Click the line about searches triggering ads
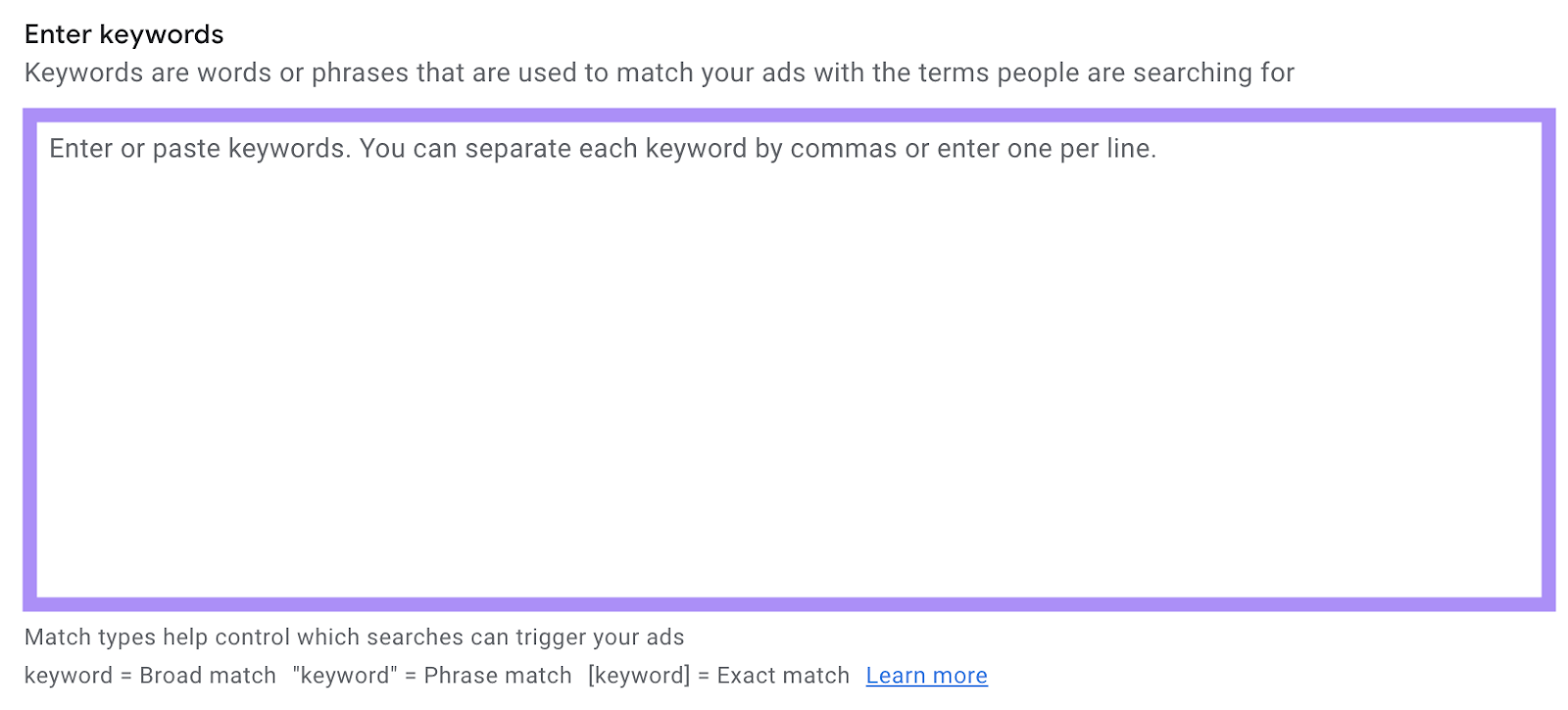The height and width of the screenshot is (710, 1568). tap(355, 637)
